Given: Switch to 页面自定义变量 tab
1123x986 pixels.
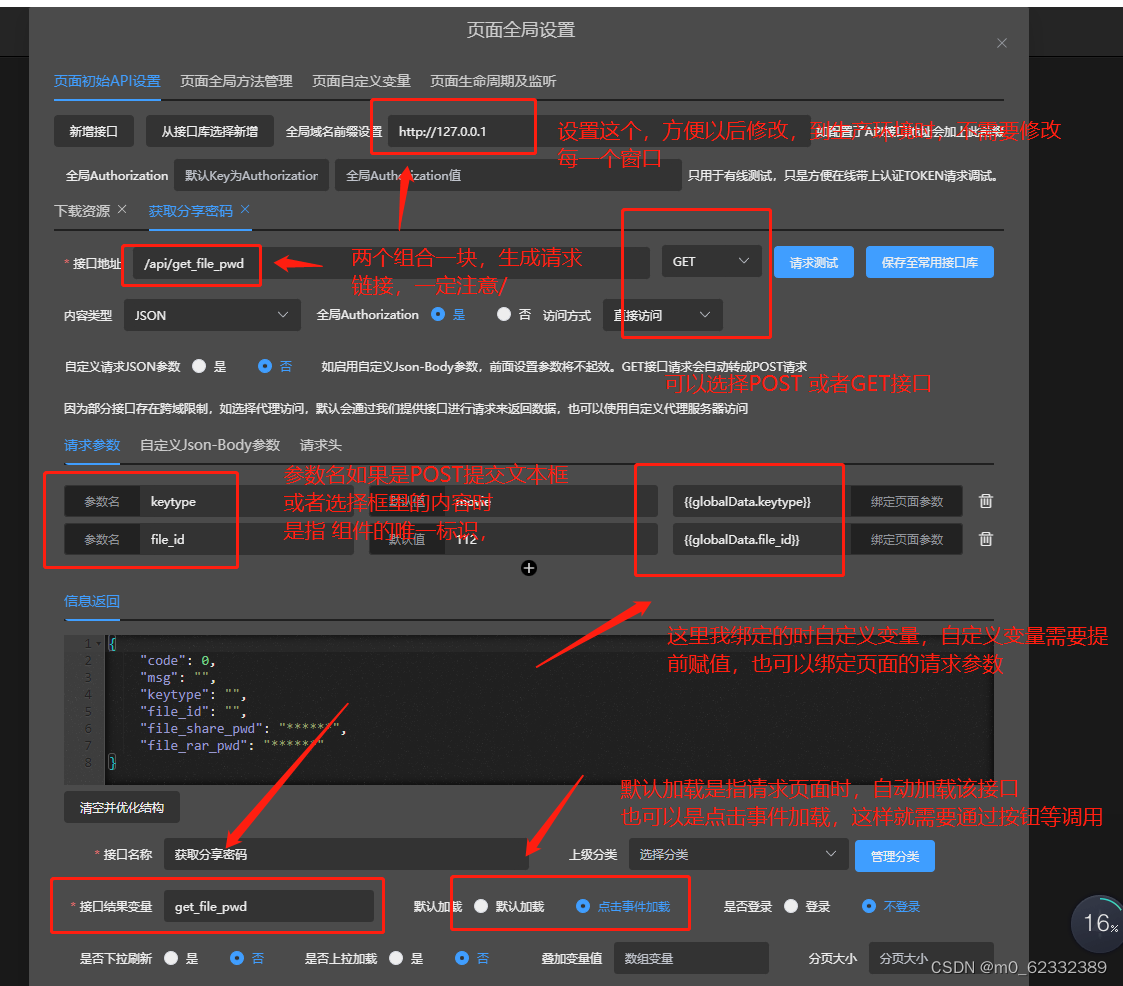Looking at the screenshot, I should [362, 81].
